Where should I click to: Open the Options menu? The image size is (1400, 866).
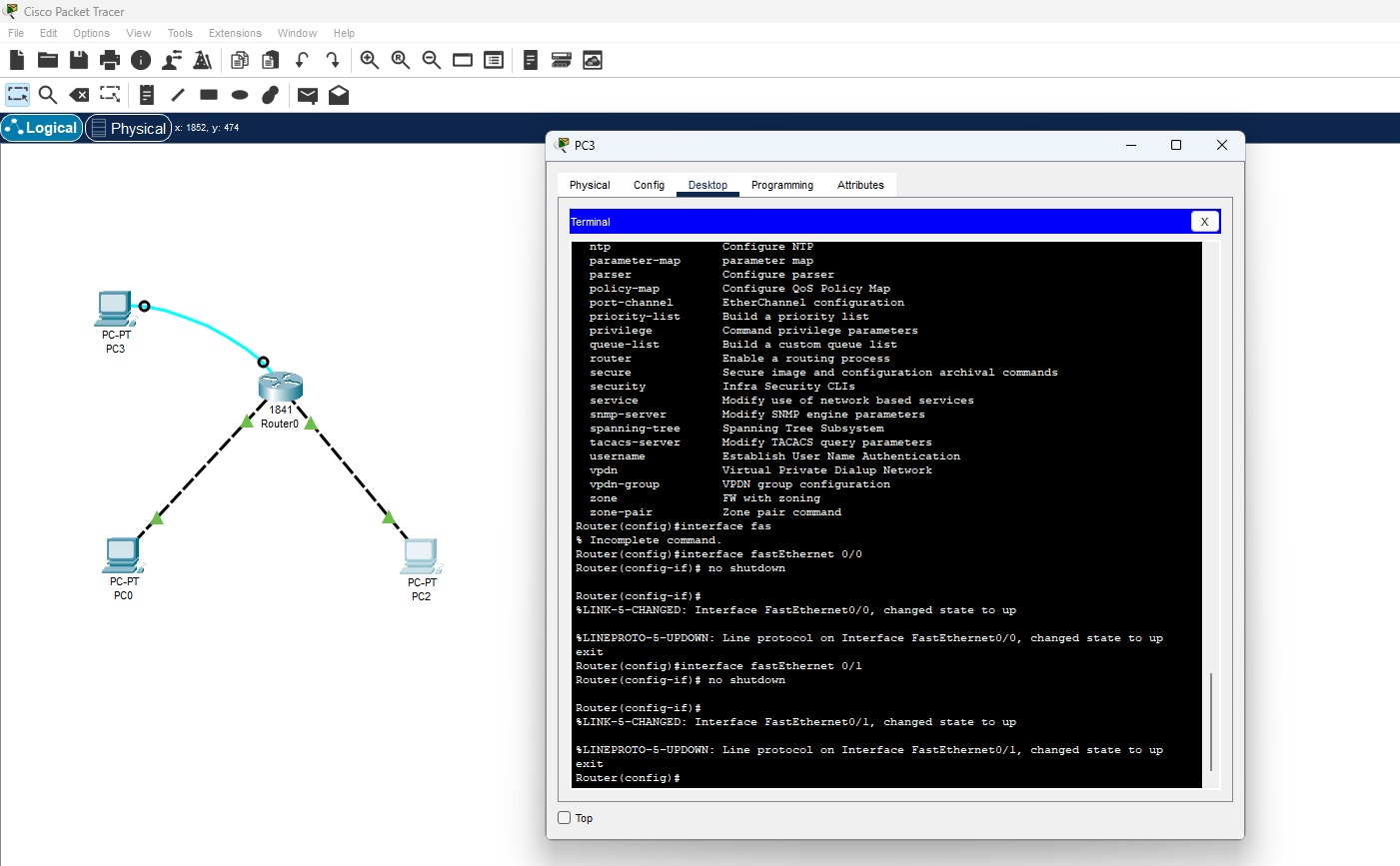(x=91, y=33)
